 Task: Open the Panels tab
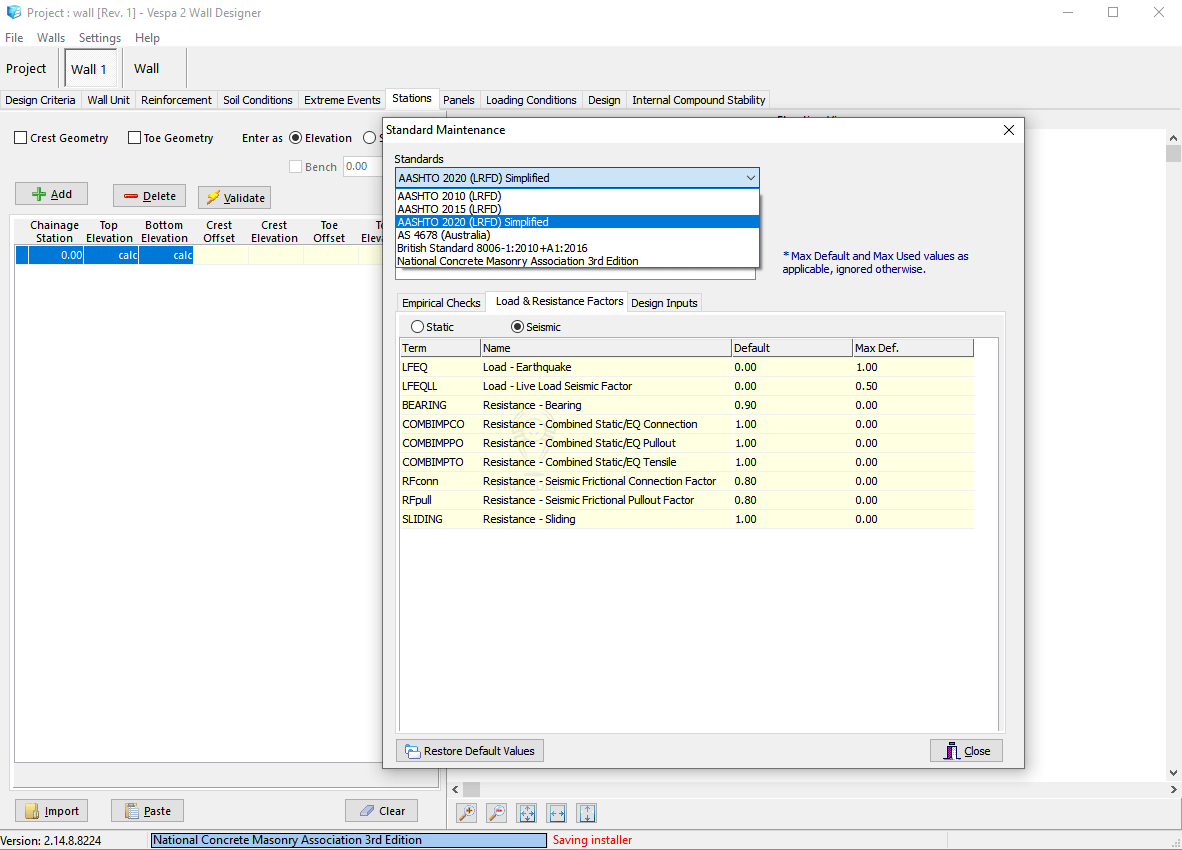tap(458, 100)
